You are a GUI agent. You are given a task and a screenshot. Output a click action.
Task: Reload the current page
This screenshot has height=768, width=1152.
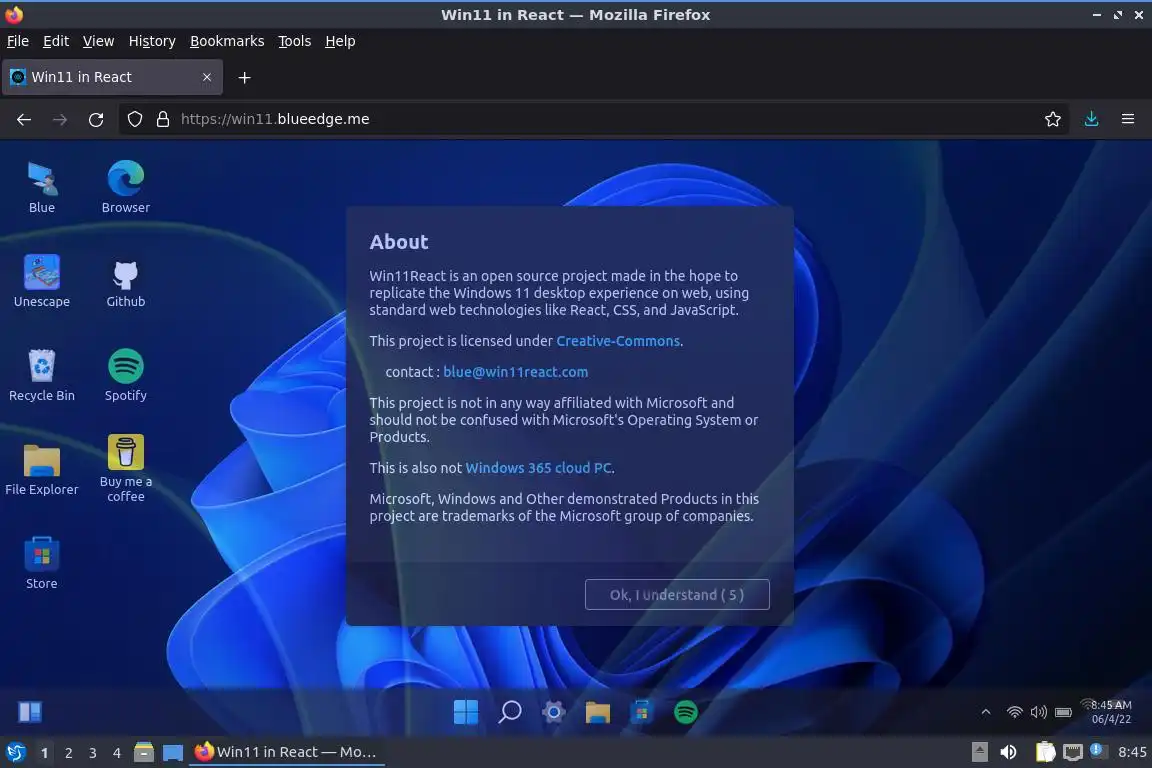click(x=96, y=119)
